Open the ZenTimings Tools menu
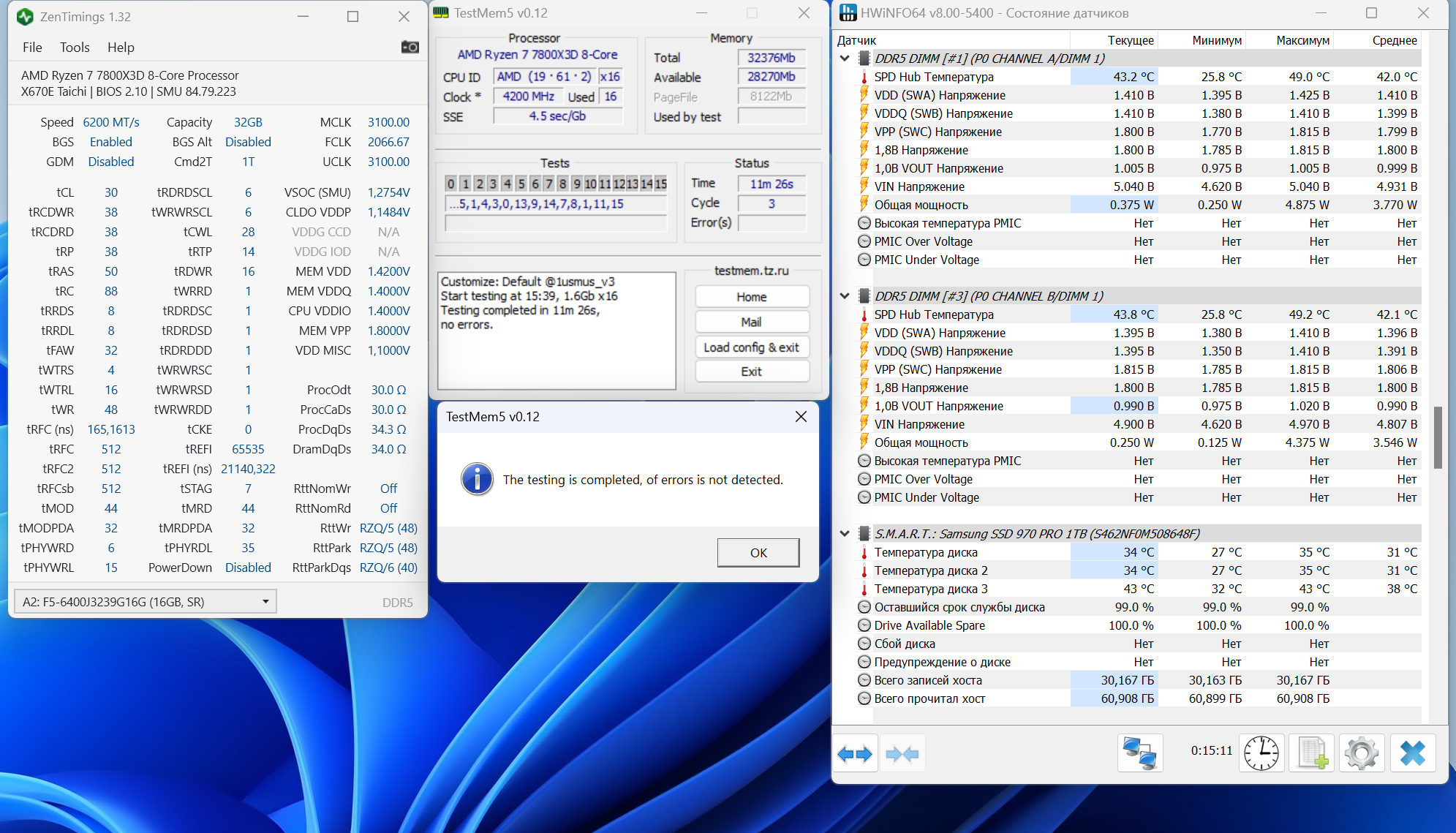This screenshot has width=1456, height=833. coord(75,48)
